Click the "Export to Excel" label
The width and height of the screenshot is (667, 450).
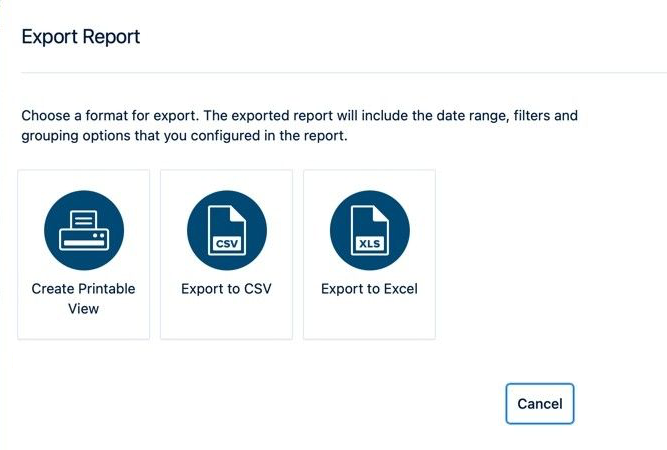point(369,289)
